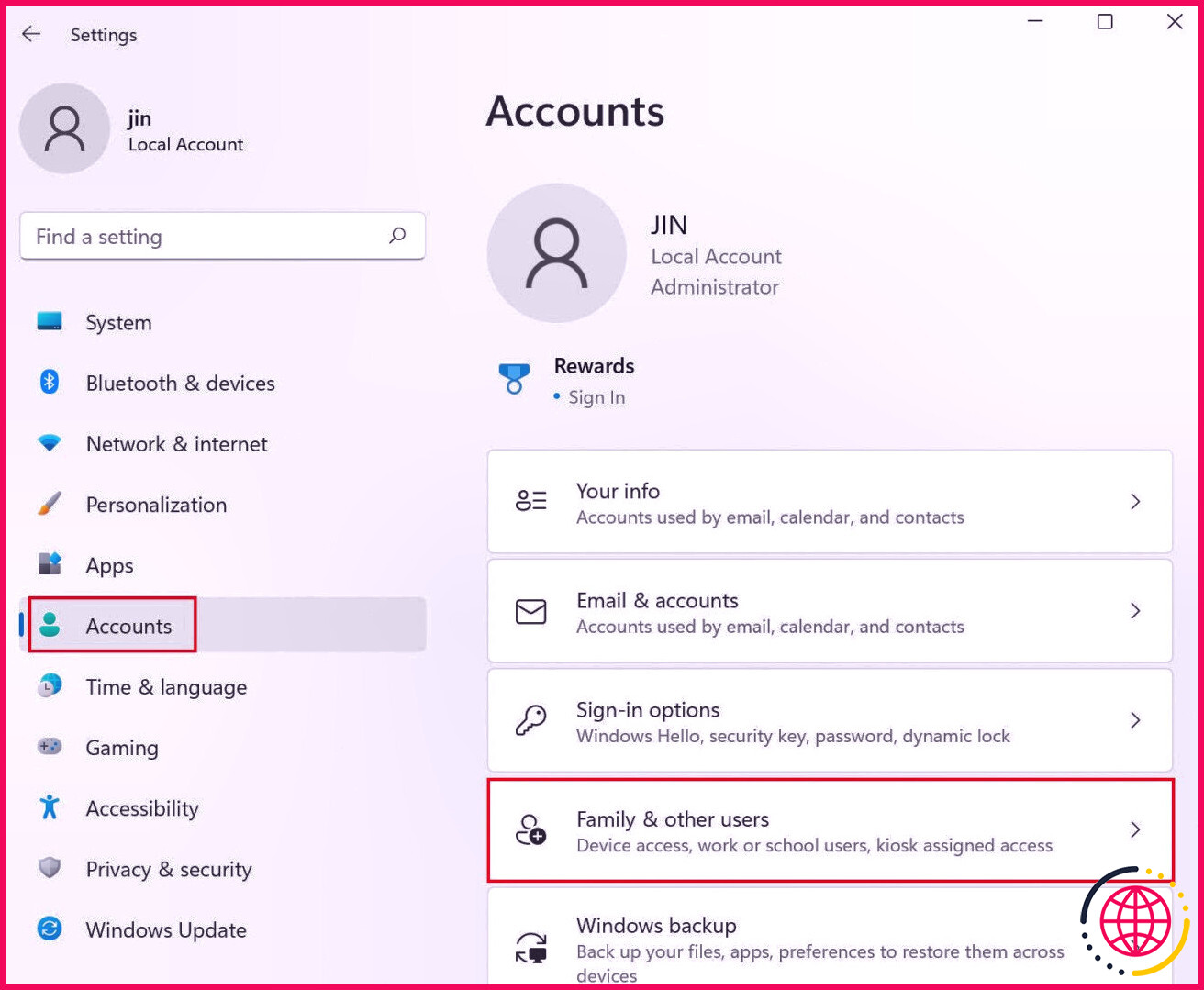The width and height of the screenshot is (1204, 990).
Task: Click the Time & language clock icon
Action: coord(50,685)
